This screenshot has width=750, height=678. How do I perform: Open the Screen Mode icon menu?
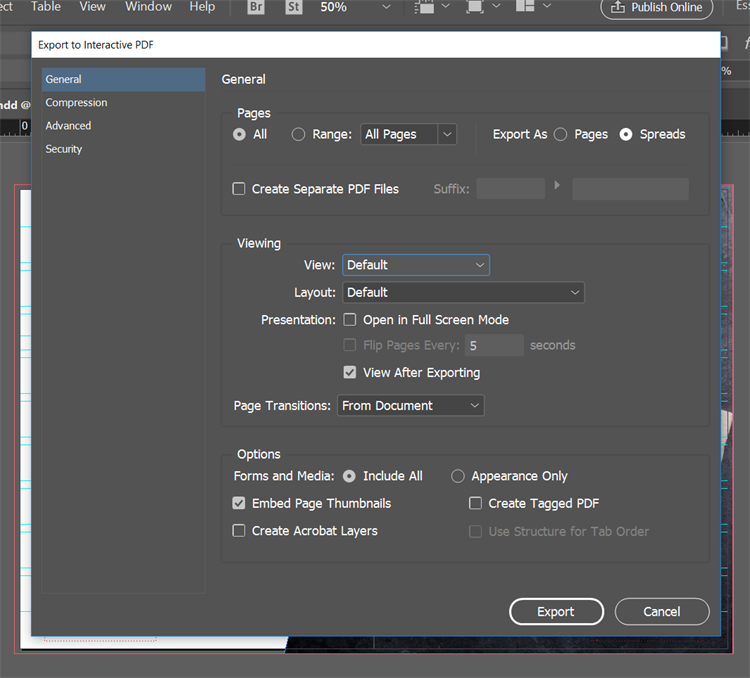coord(481,8)
